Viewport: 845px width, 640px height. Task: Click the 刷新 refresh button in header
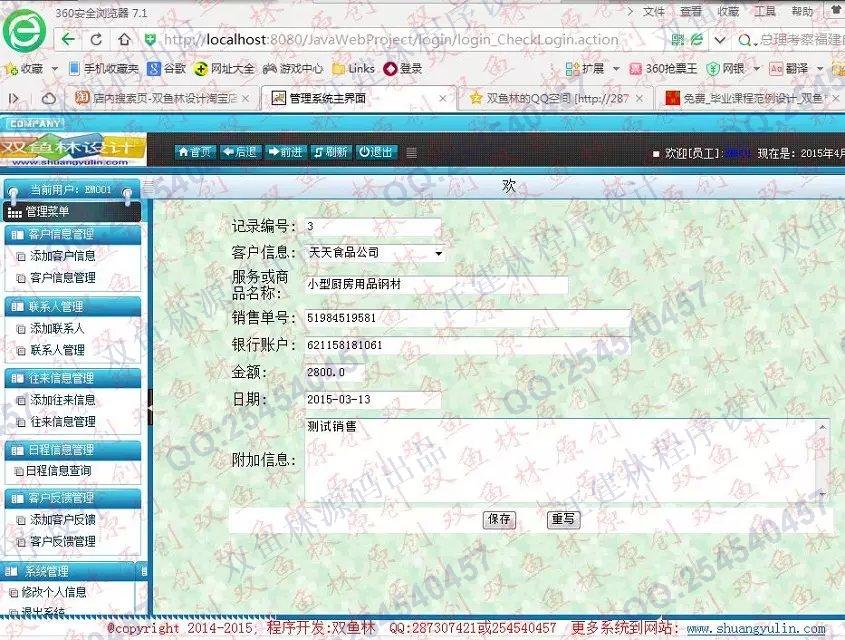(x=330, y=152)
